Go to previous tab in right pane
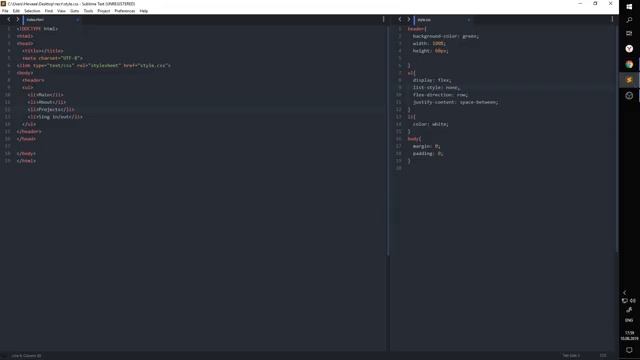 [400, 19]
